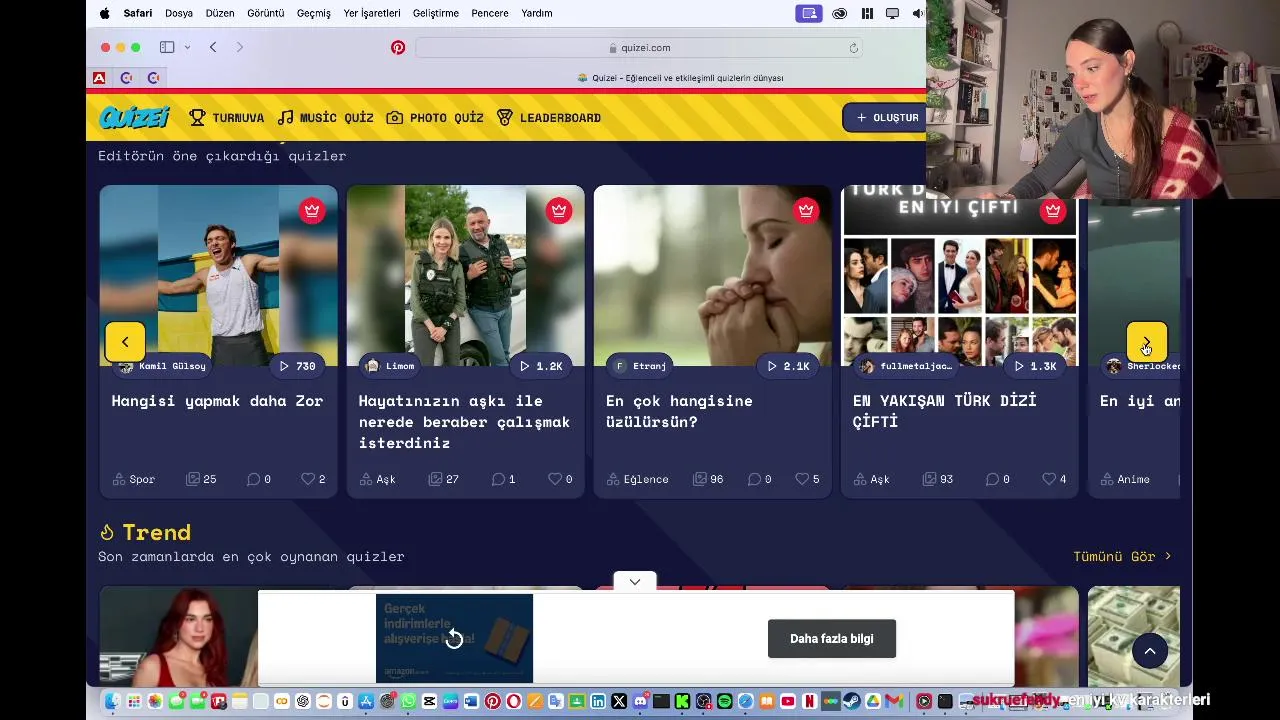The width and height of the screenshot is (1280, 720).
Task: Click the Anime category tag
Action: [x=1125, y=479]
